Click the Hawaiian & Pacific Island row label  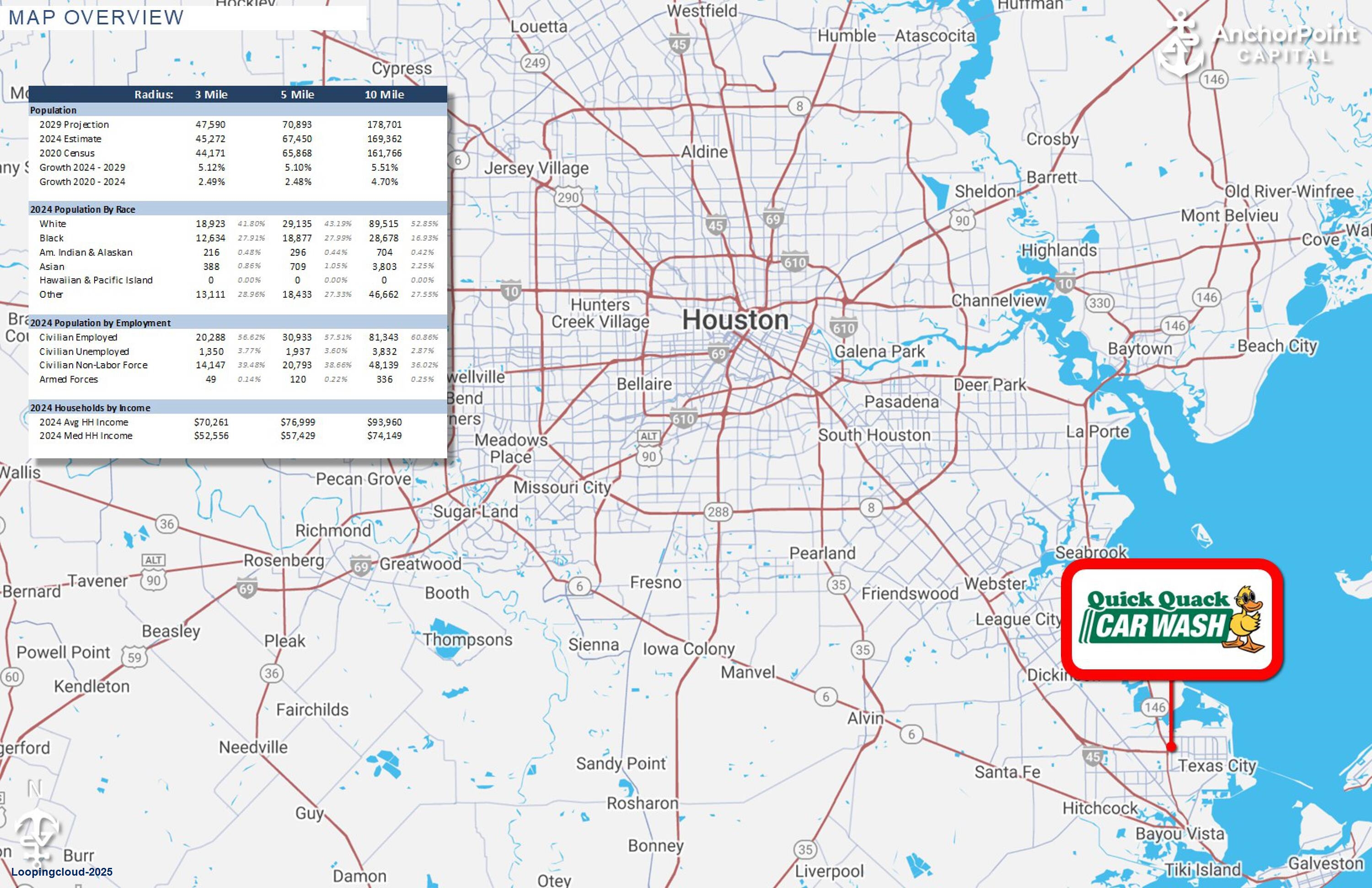96,280
